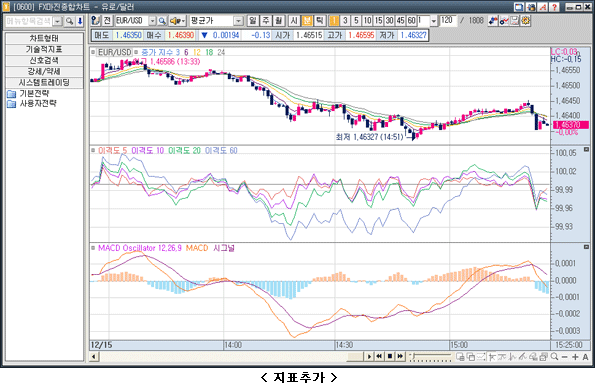This screenshot has height=387, width=595.
Task: Select the 10-minute interval
Action: click(367, 20)
